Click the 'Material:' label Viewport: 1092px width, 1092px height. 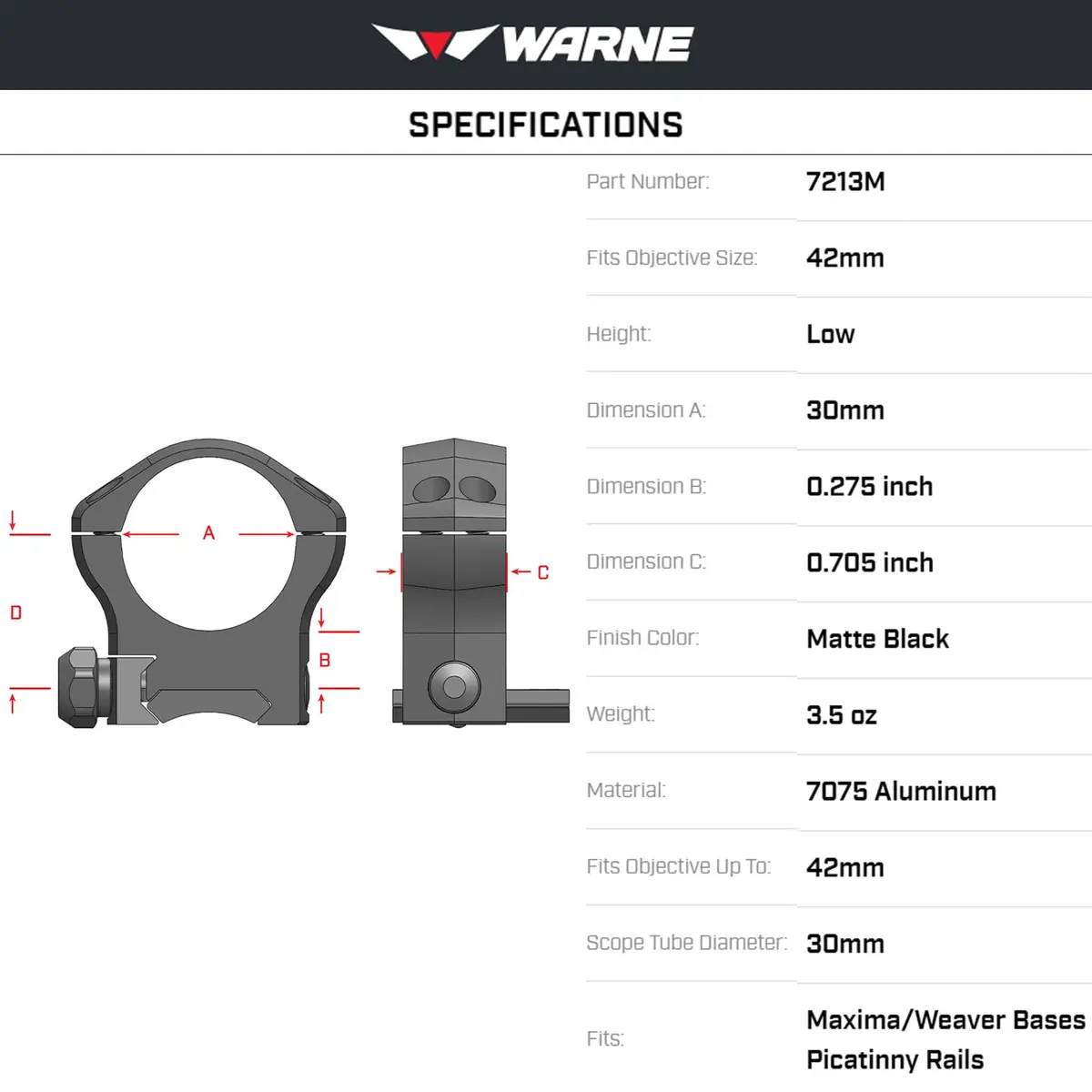tap(626, 790)
